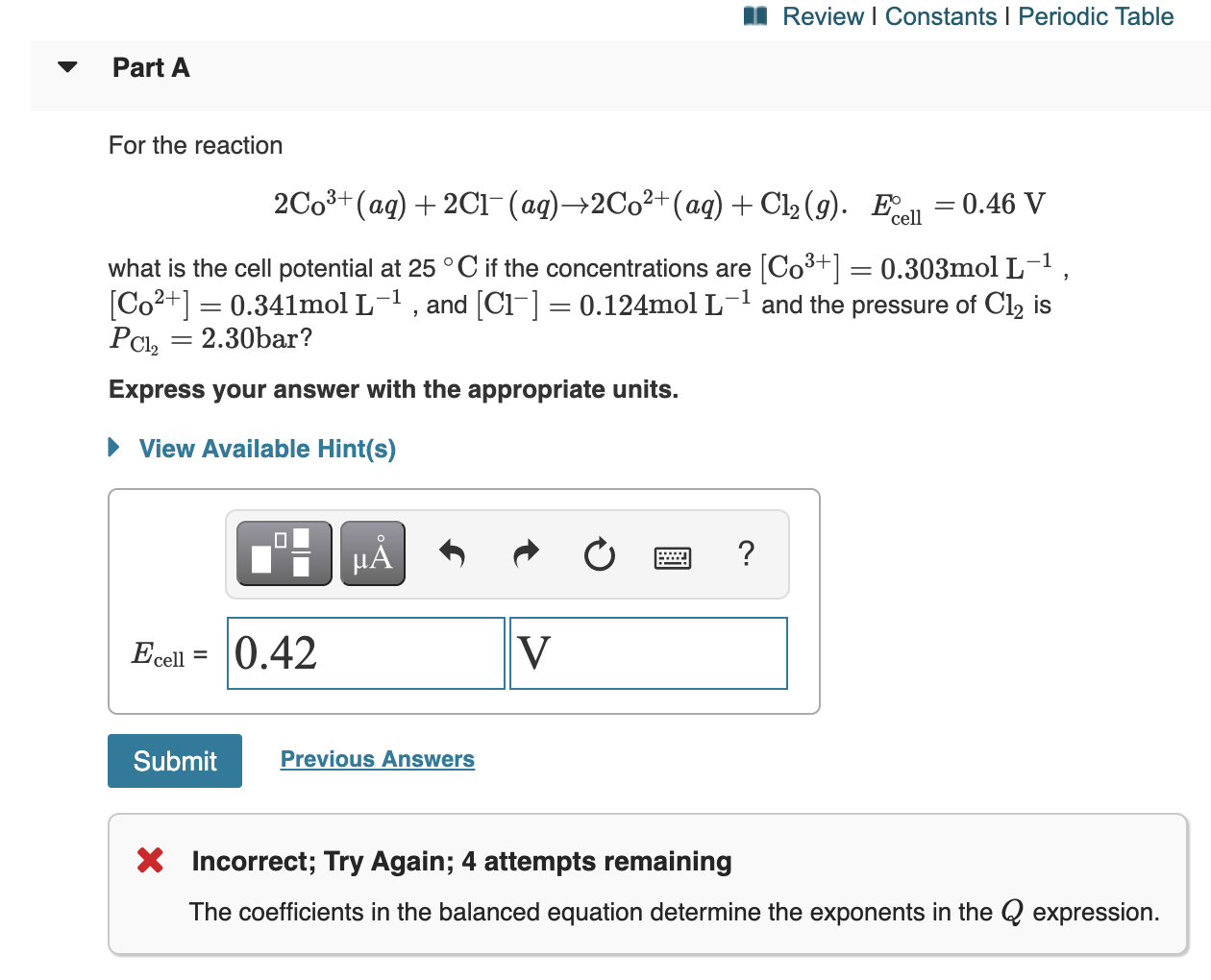Image resolution: width=1211 pixels, height=980 pixels.
Task: Select the μÅ units icon in the equation toolbar
Action: coord(372,552)
